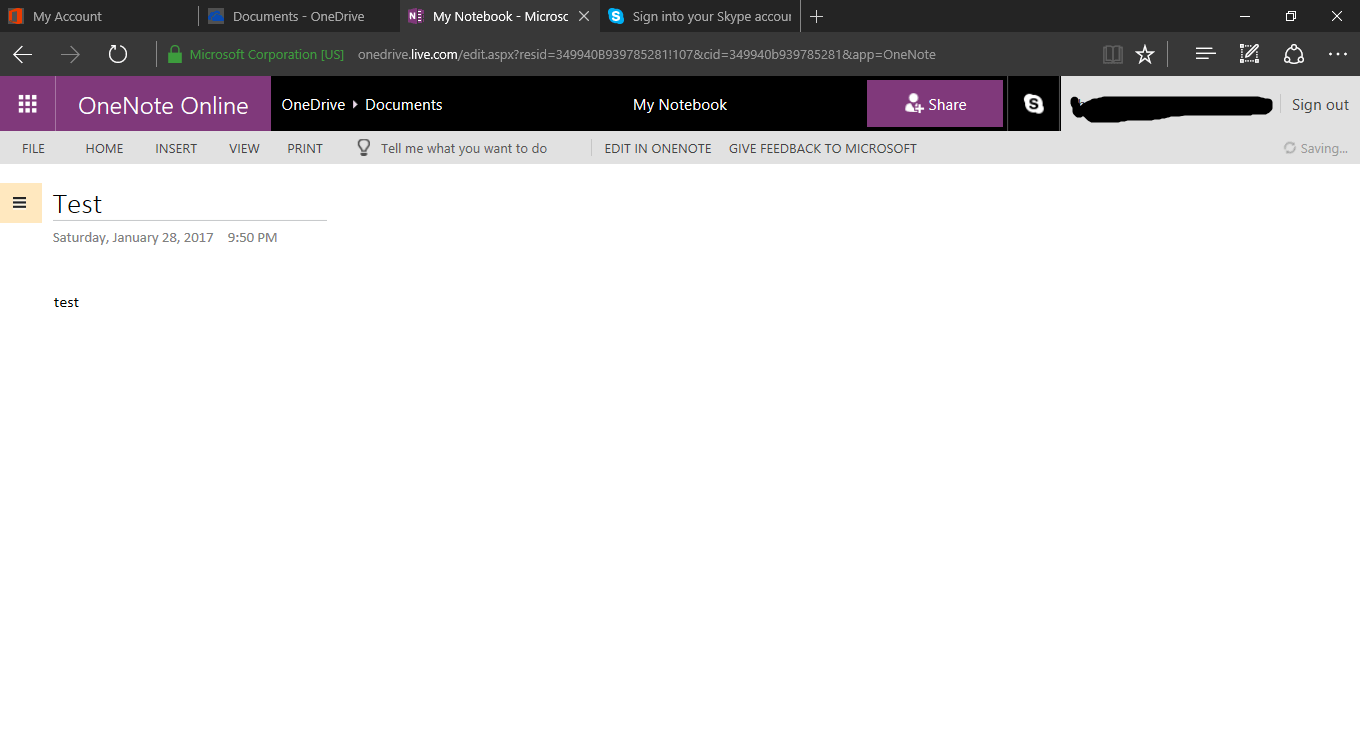Click the Tell me what you want field
This screenshot has width=1360, height=738.
[x=464, y=148]
